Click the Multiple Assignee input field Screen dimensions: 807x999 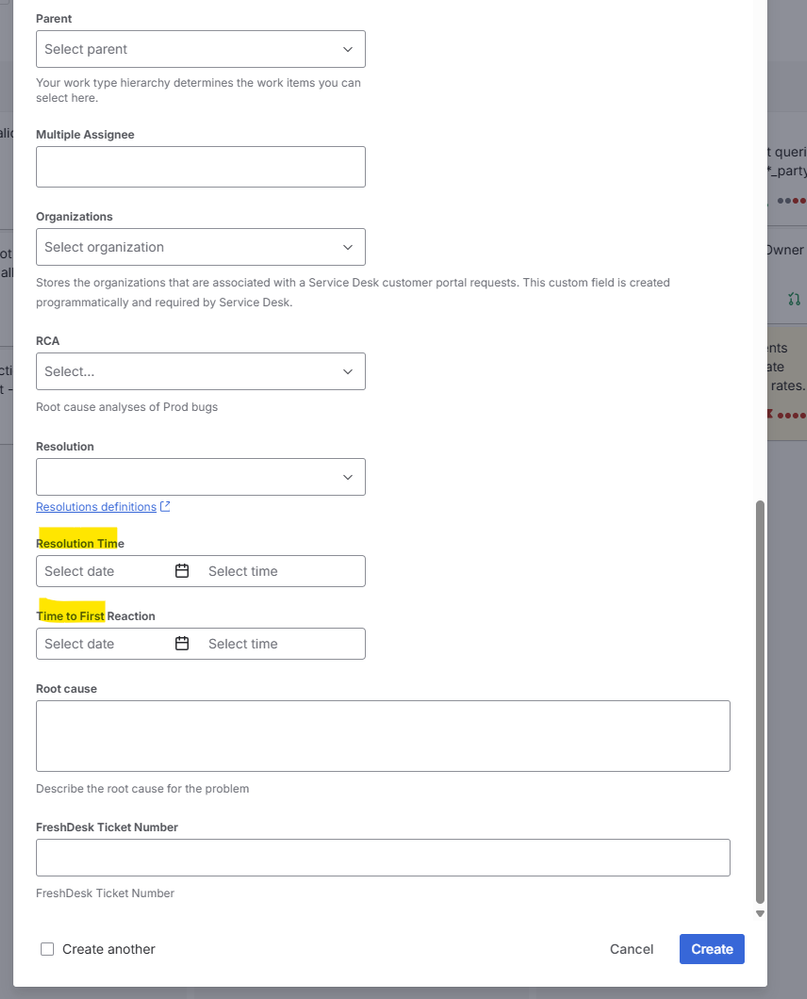201,167
